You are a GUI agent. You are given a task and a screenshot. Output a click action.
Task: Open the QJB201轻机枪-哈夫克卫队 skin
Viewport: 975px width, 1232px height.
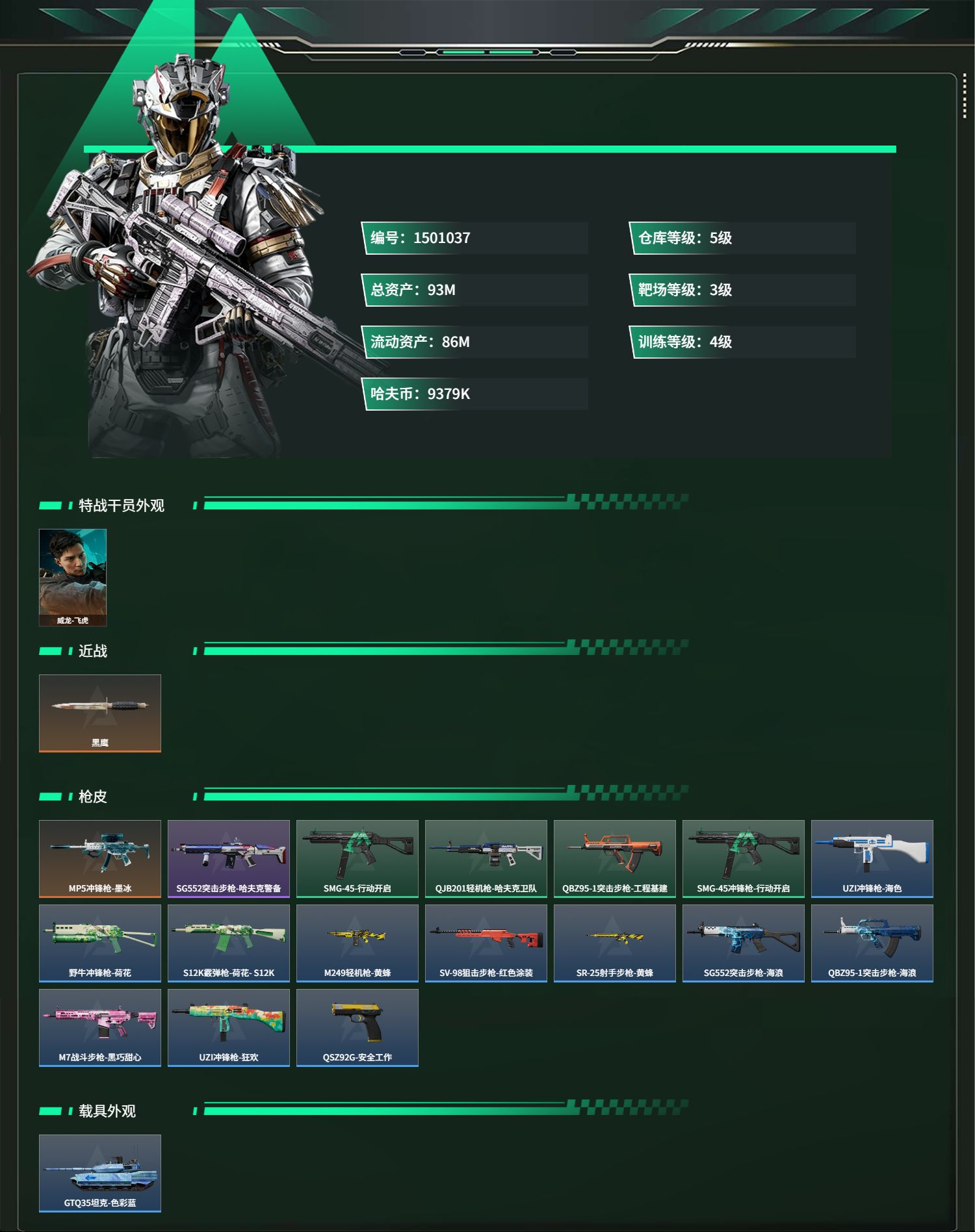pyautogui.click(x=486, y=859)
